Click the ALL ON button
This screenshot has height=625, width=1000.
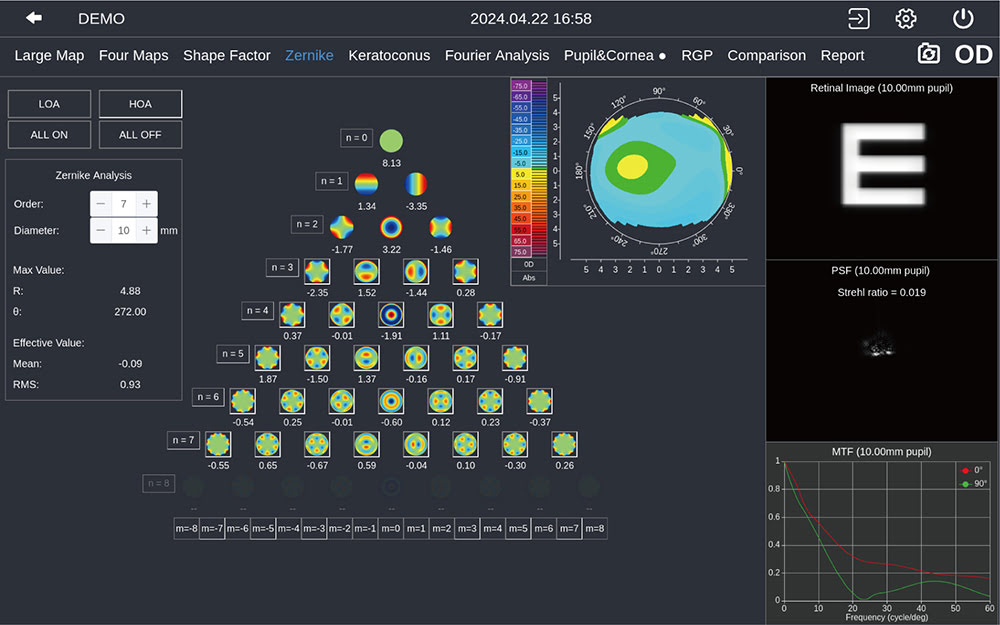pos(49,134)
